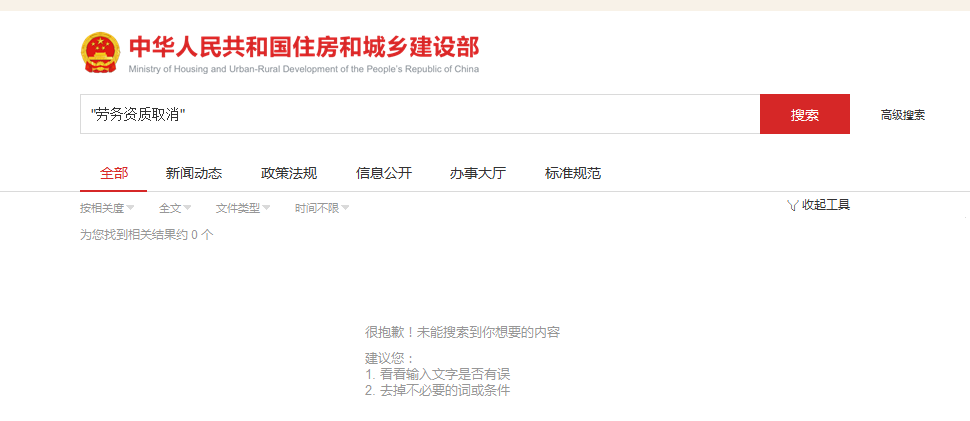Select the 全部 tab
Screen dimensions: 970x421
pos(114,173)
